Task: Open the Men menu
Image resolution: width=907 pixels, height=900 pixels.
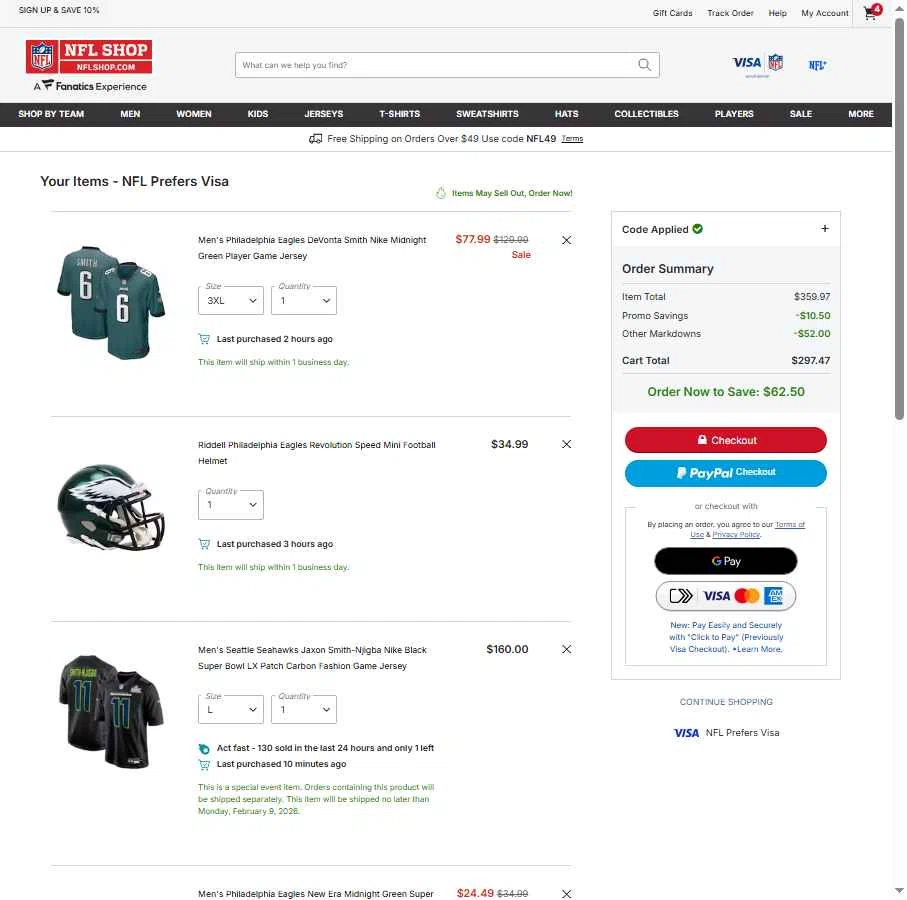Action: pos(130,114)
